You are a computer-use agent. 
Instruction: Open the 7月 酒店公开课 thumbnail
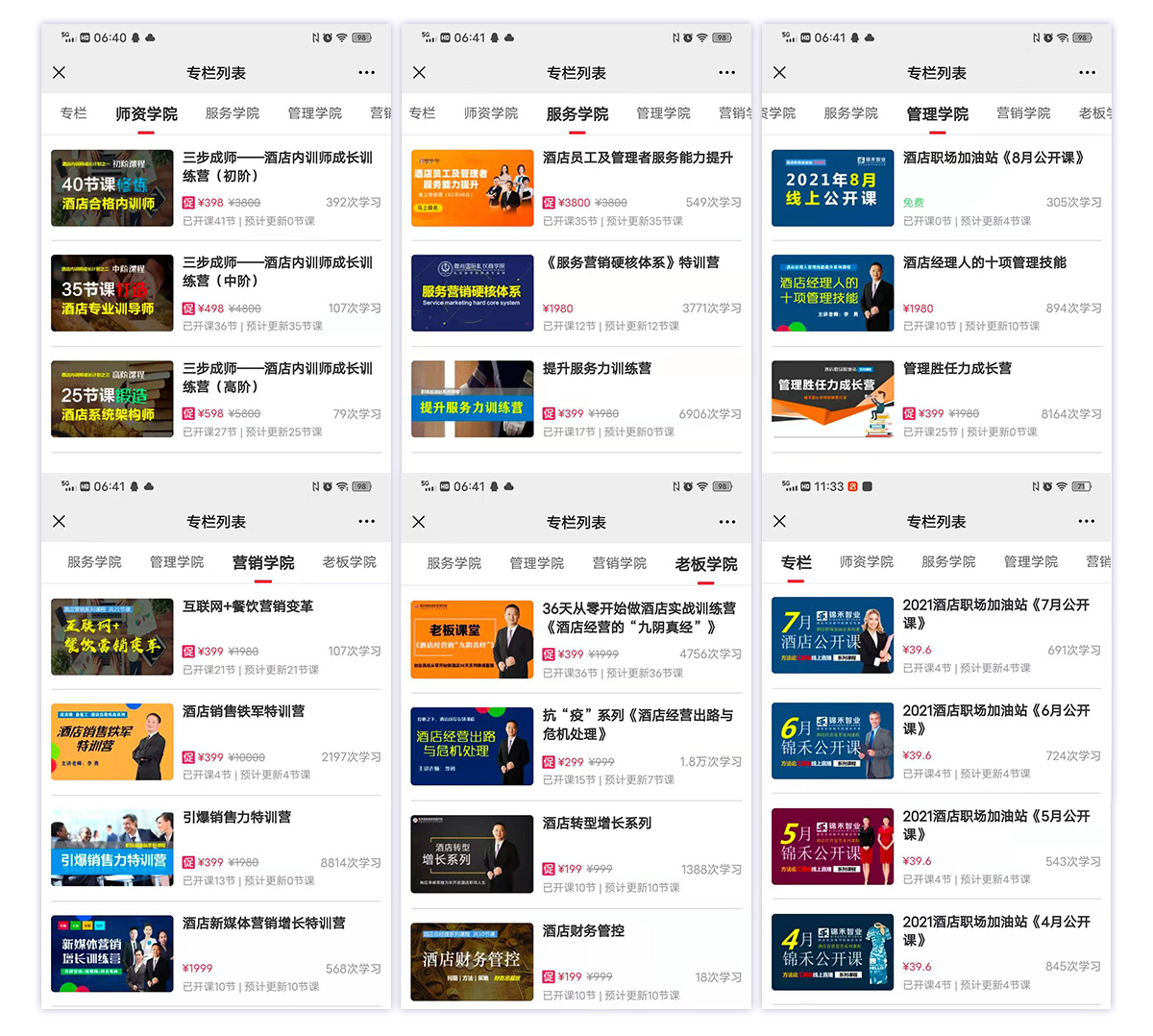[832, 635]
